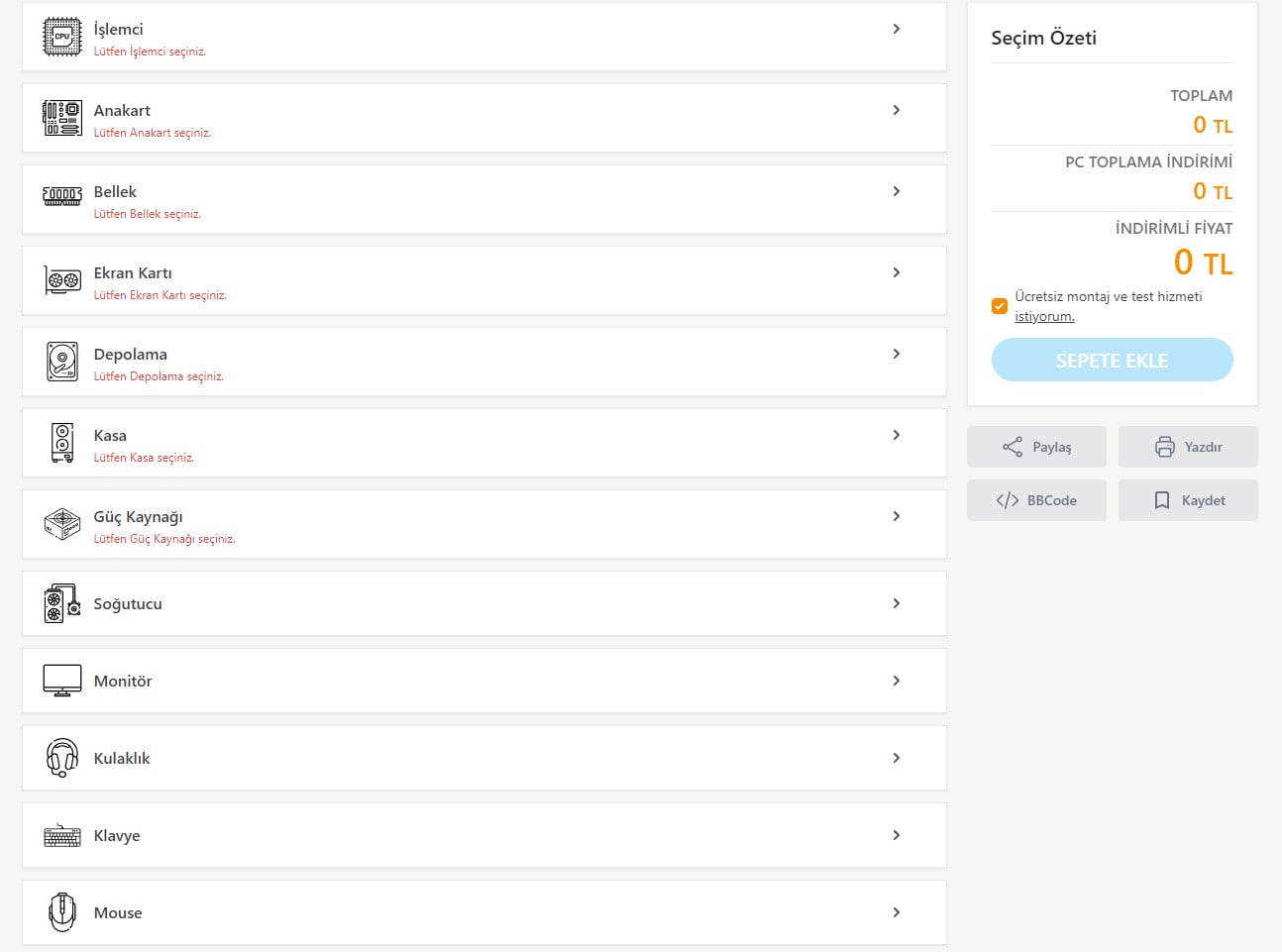This screenshot has height=952, width=1282.
Task: Open the Ekran Kartı category label
Action: point(133,273)
